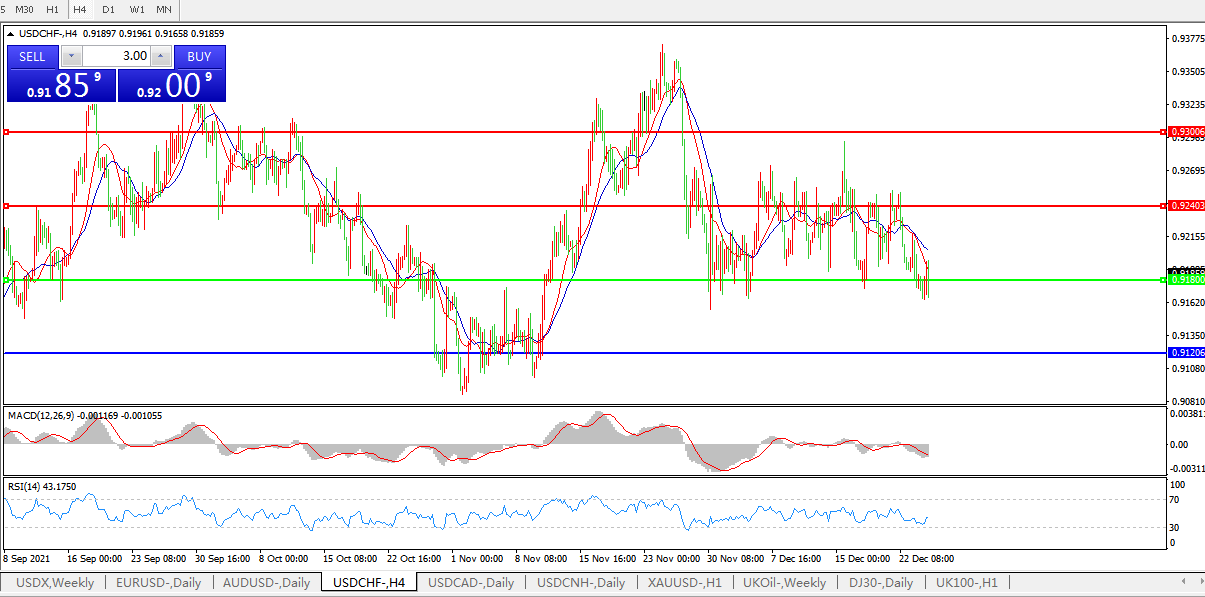Image resolution: width=1205 pixels, height=597 pixels.
Task: Click the 0.93006 red line price label
Action: (1186, 132)
